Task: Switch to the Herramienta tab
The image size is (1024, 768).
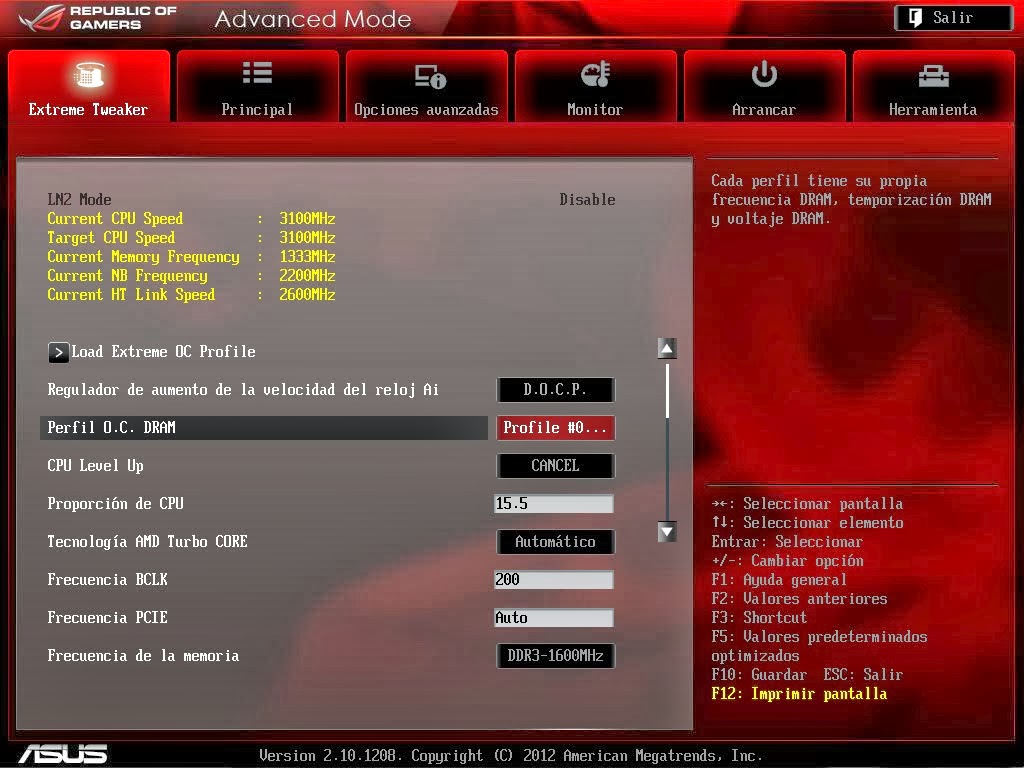Action: 933,86
